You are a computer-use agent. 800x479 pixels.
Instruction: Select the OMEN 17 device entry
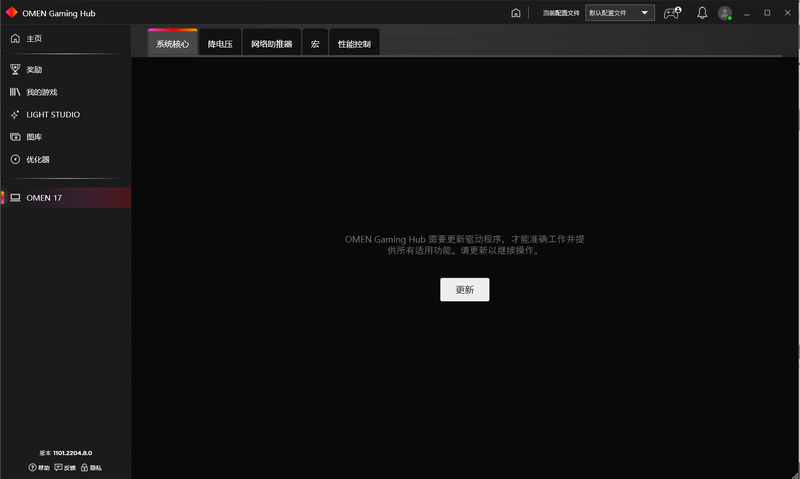44,198
